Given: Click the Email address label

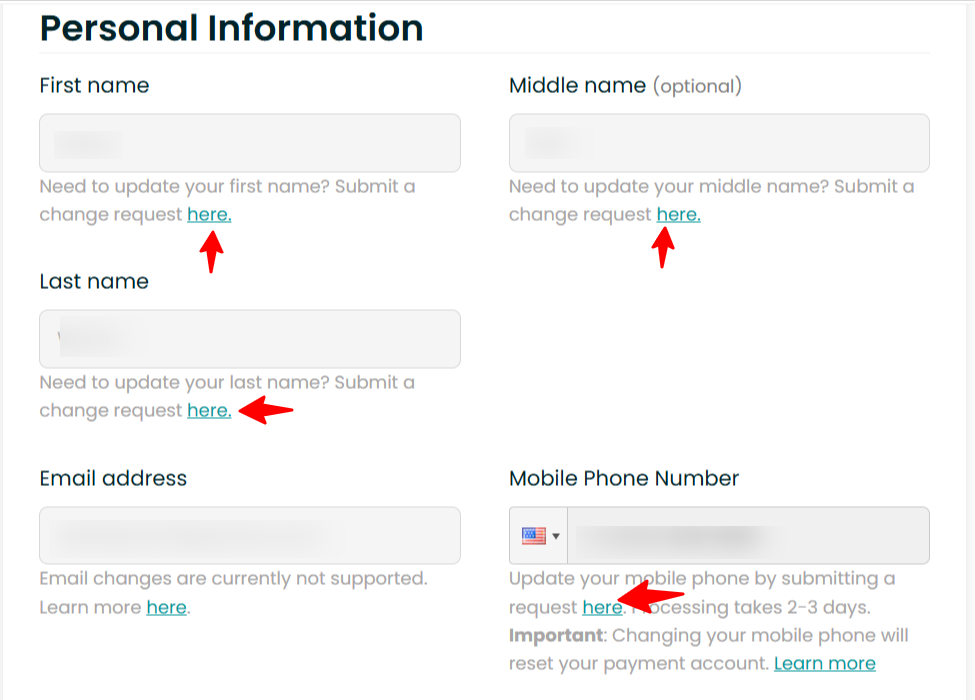Looking at the screenshot, I should tap(113, 478).
